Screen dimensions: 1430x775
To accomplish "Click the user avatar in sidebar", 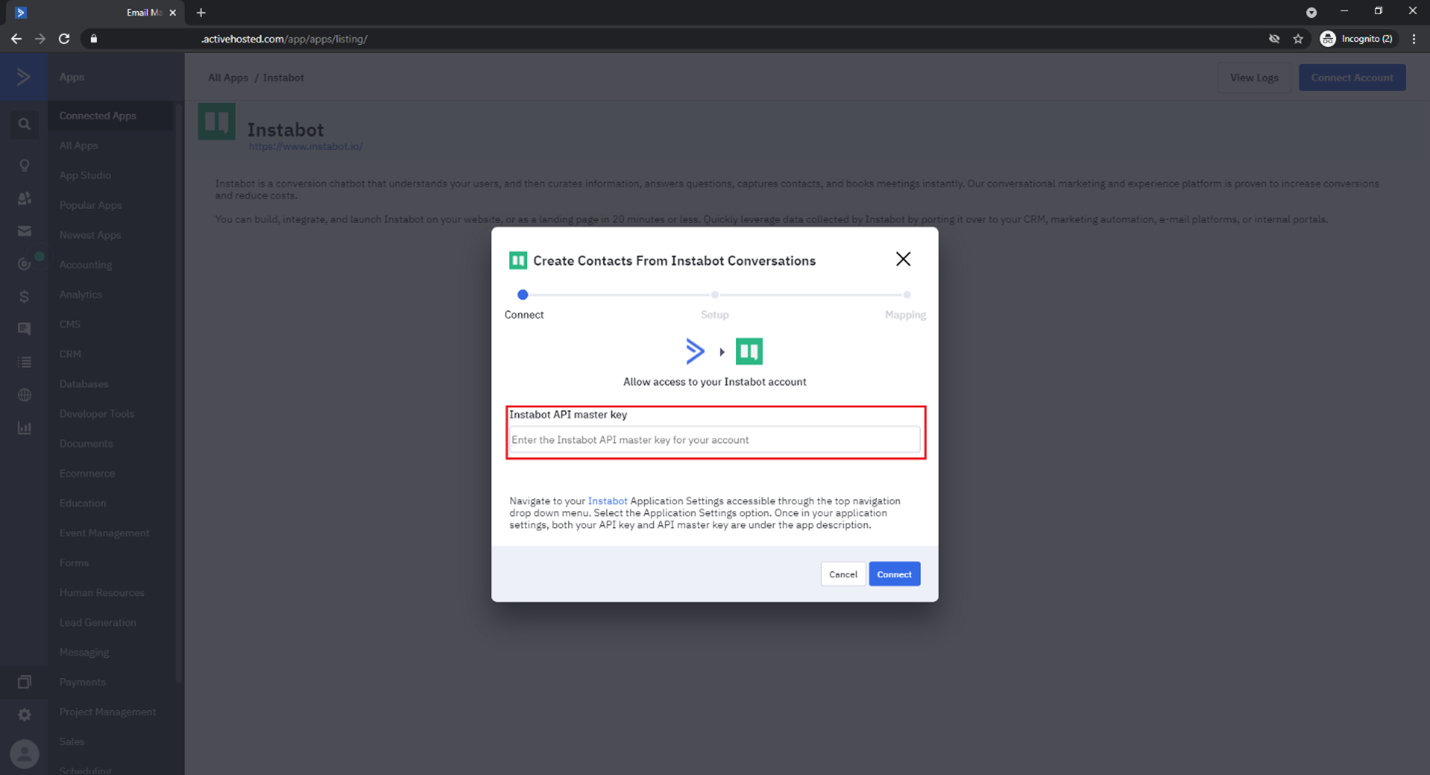I will click(x=24, y=754).
